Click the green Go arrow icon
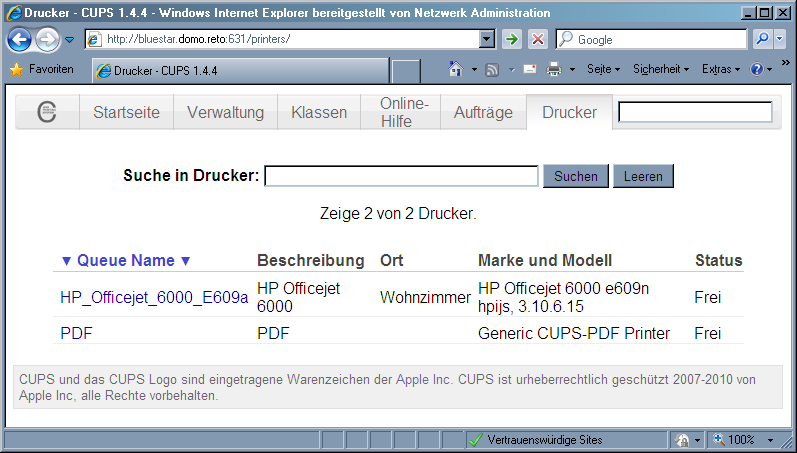 [x=511, y=39]
